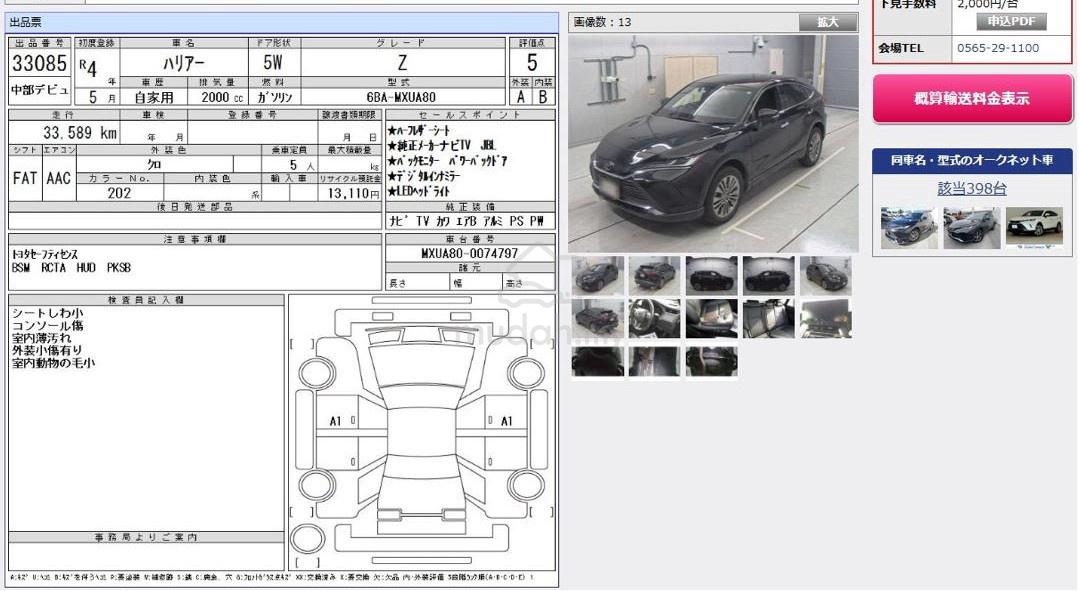Open the 該当398台 link

tap(971, 188)
